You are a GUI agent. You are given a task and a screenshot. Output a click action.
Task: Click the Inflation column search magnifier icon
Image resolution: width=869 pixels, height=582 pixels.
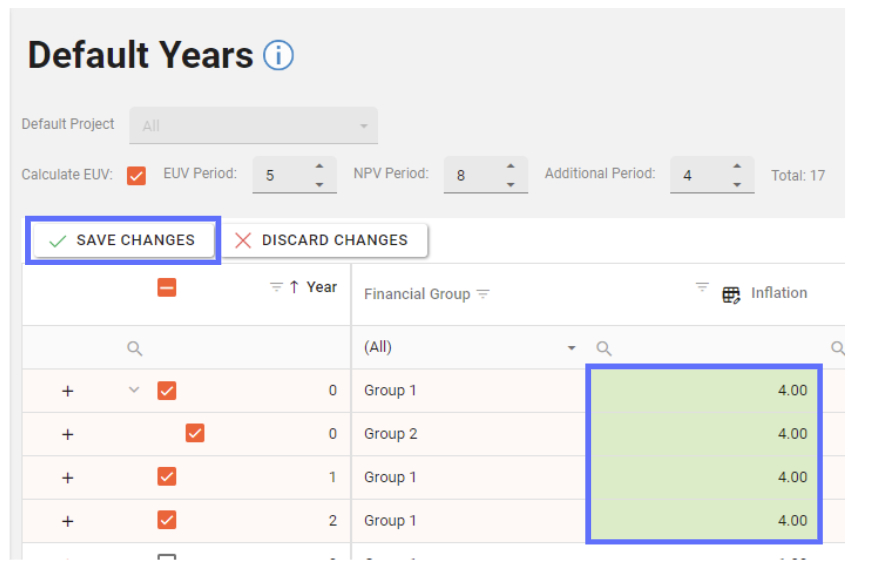point(603,348)
